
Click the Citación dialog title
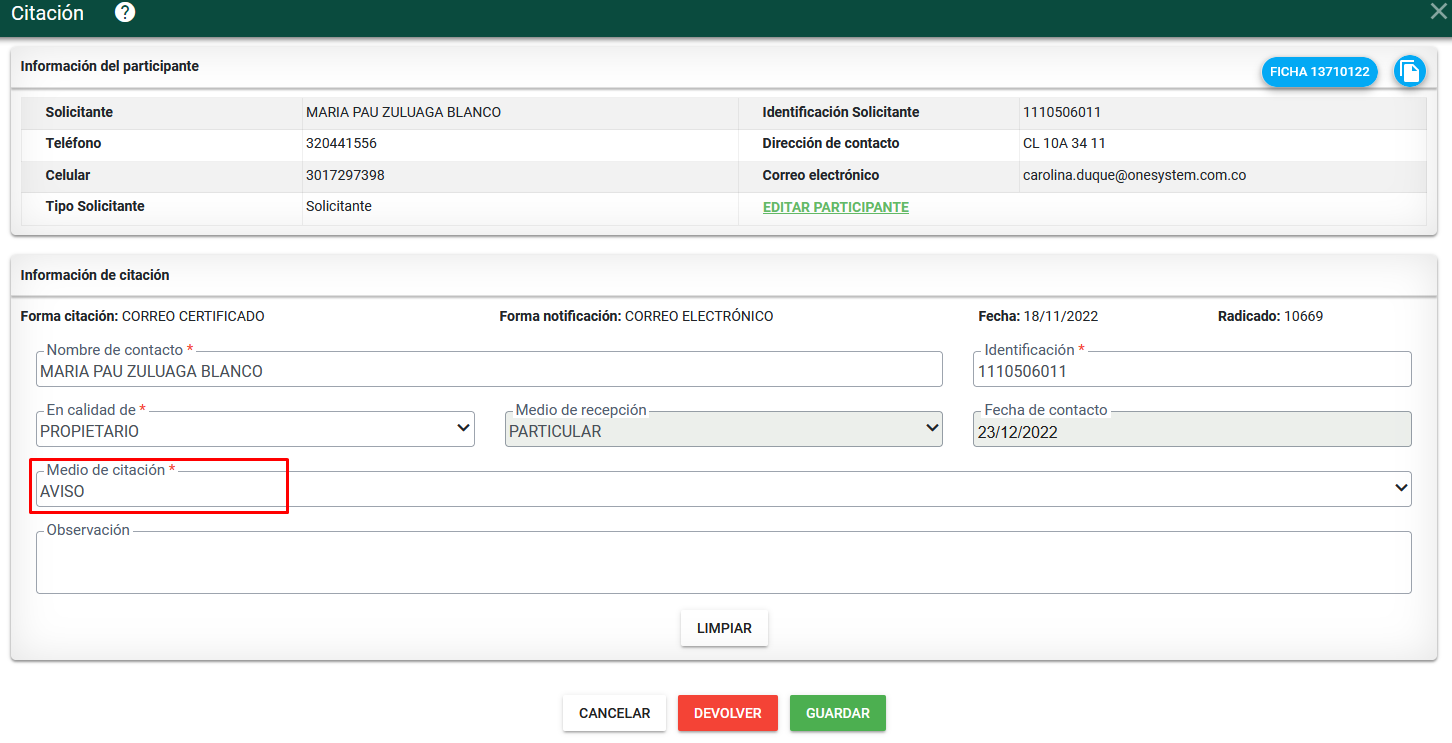[x=48, y=13]
